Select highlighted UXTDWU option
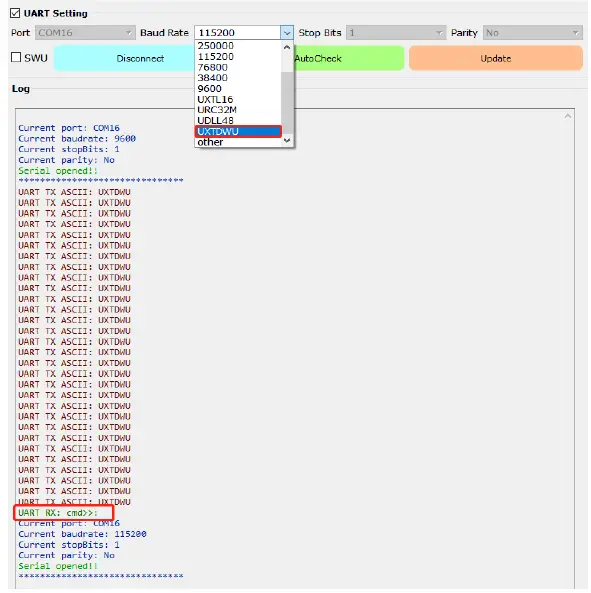The image size is (591, 593). click(x=238, y=132)
